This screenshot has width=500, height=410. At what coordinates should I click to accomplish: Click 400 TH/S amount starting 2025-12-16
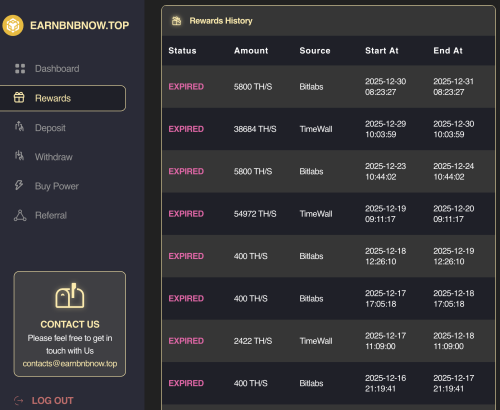click(250, 383)
